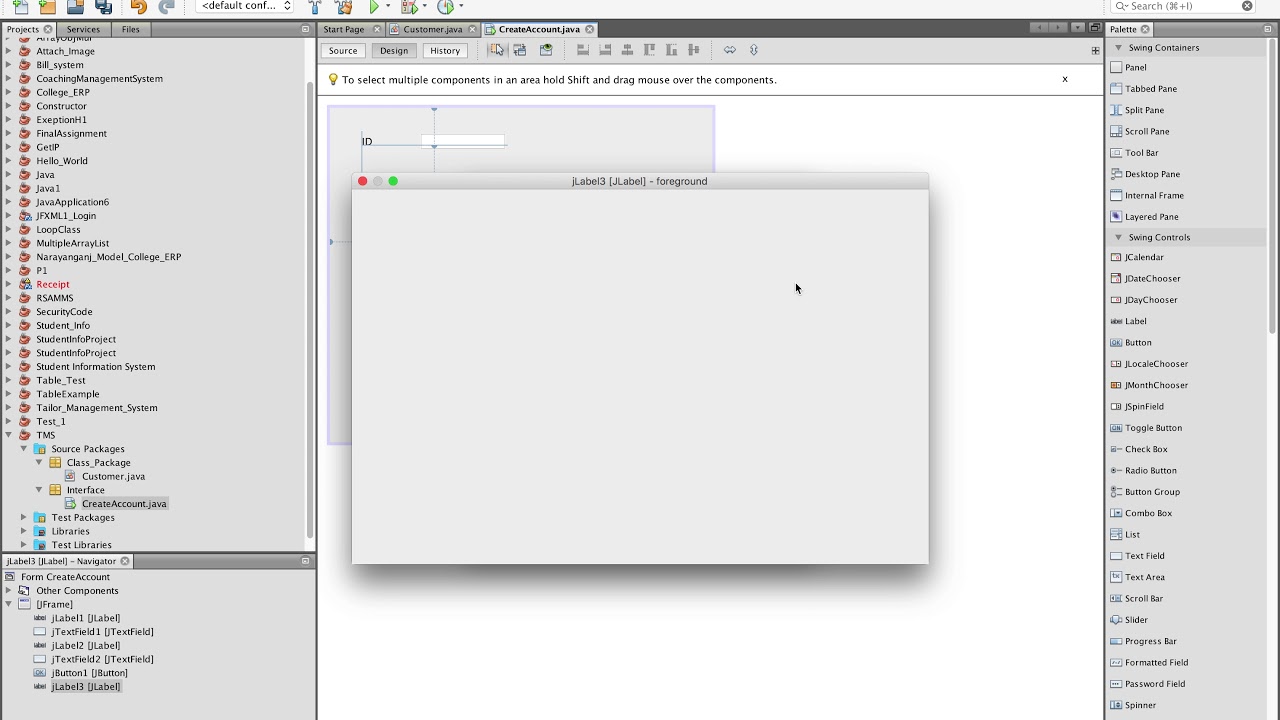
Task: Dismiss the multi-select hint message
Action: 1065,79
